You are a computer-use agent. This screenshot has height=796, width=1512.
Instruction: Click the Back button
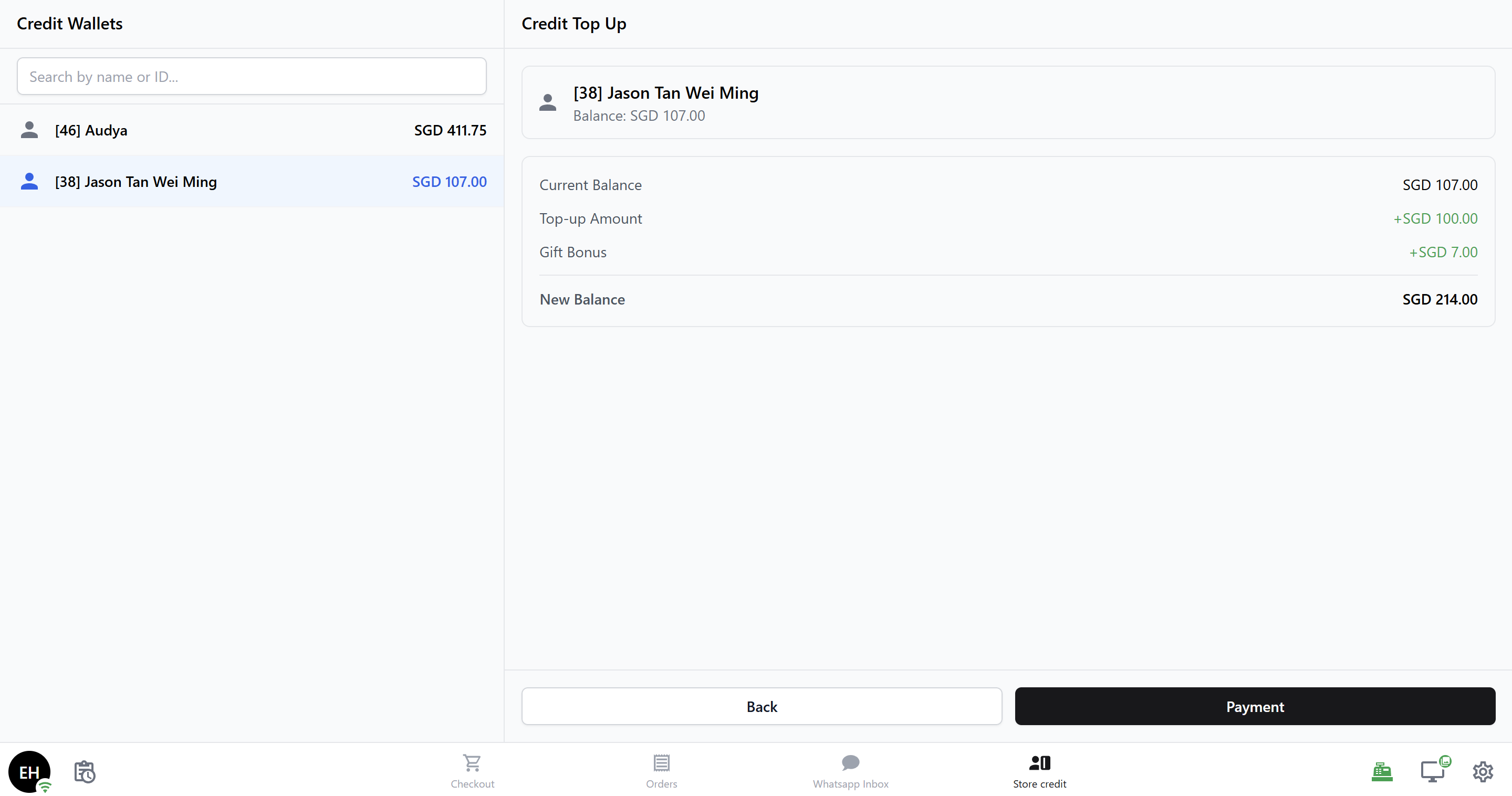pos(762,706)
